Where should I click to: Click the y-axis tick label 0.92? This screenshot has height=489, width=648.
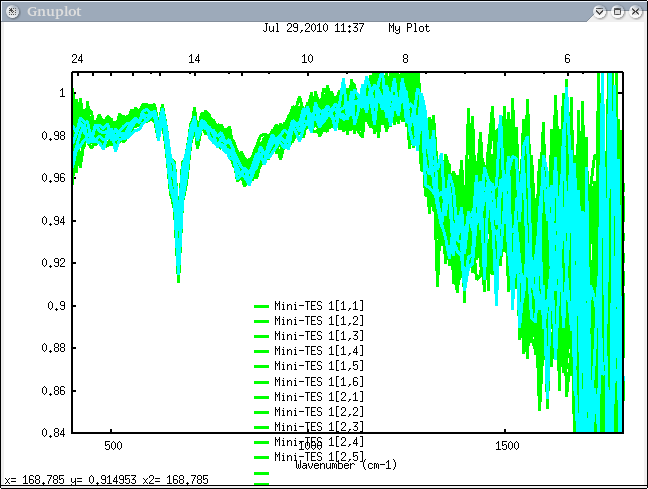[53, 263]
